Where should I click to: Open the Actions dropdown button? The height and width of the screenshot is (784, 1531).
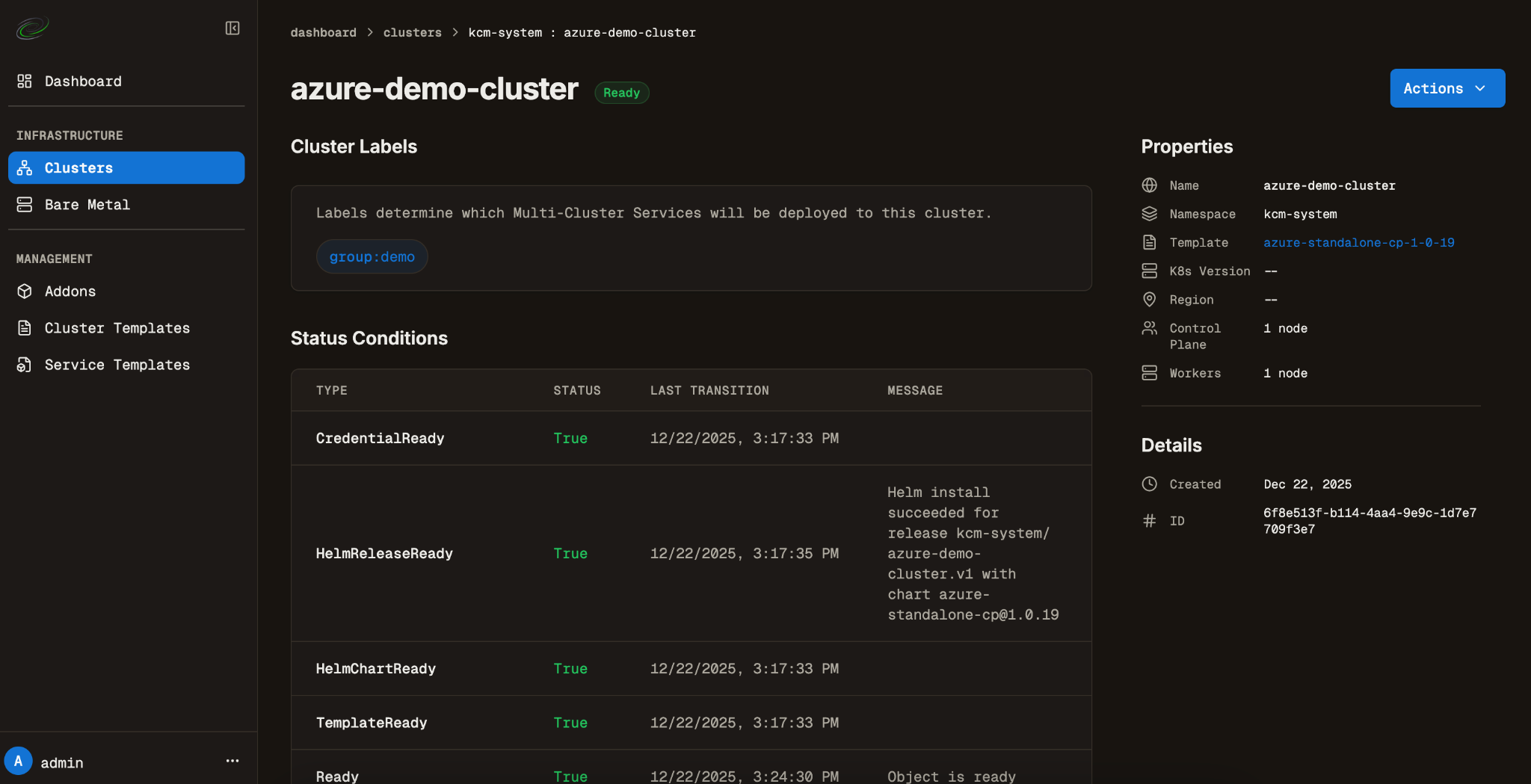point(1447,88)
